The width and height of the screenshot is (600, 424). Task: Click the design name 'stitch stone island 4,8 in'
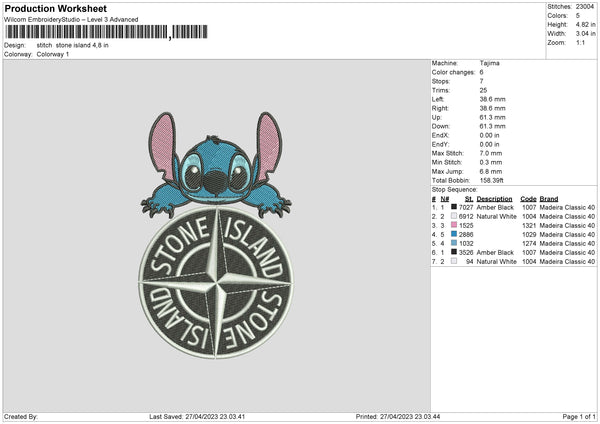[72, 45]
